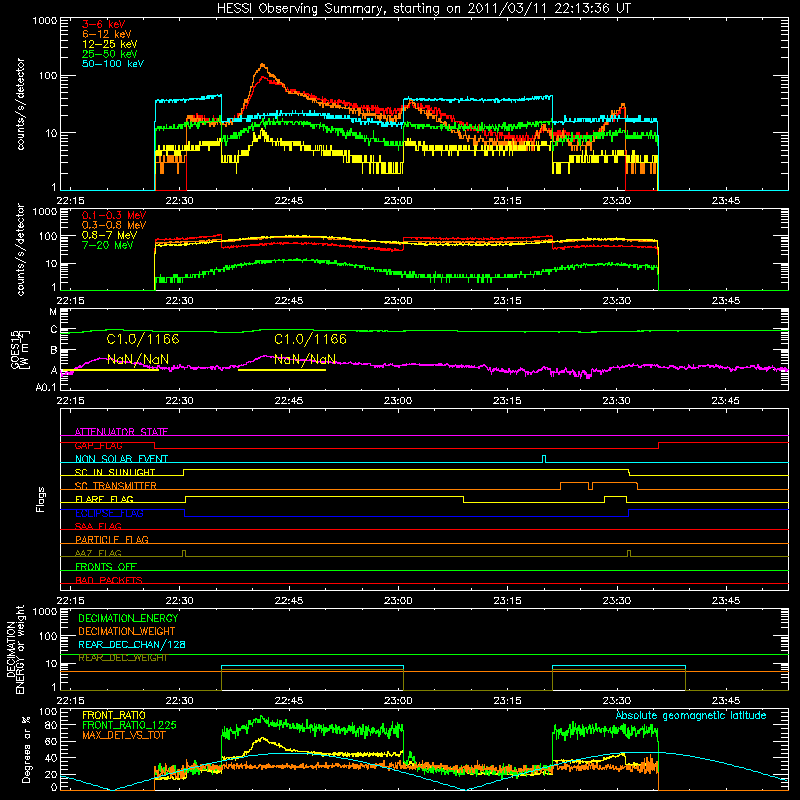This screenshot has width=800, height=800.
Task: Click the NON_SOLAR_EVENT flag label
Action: pyautogui.click(x=121, y=459)
